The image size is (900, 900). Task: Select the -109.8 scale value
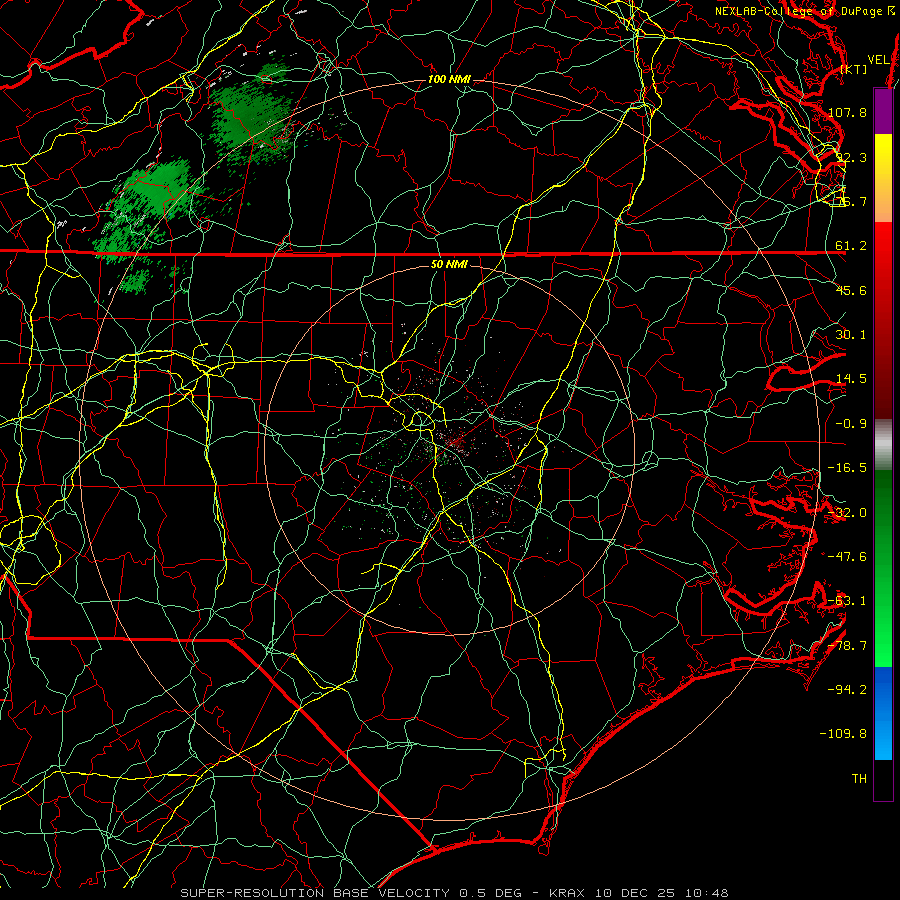point(843,734)
